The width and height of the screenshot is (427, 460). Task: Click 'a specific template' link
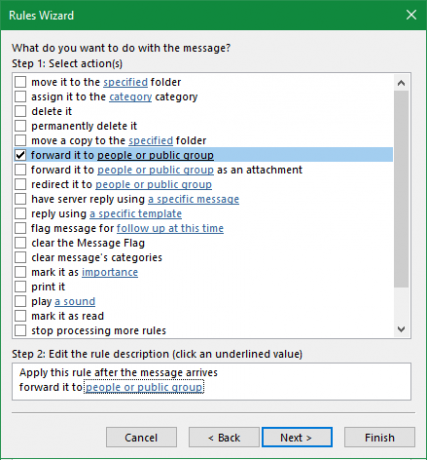click(x=136, y=214)
